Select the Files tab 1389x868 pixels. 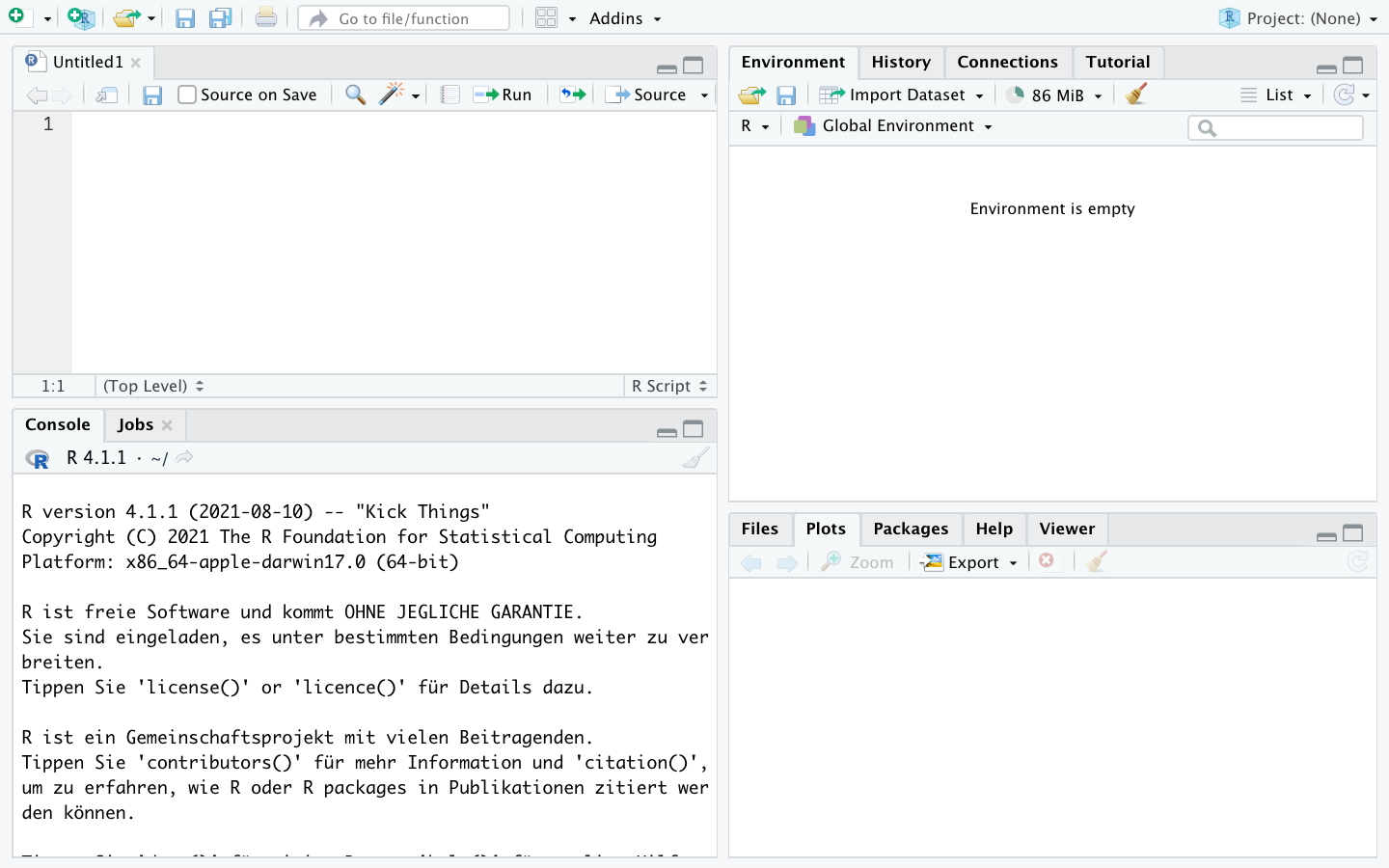click(760, 529)
